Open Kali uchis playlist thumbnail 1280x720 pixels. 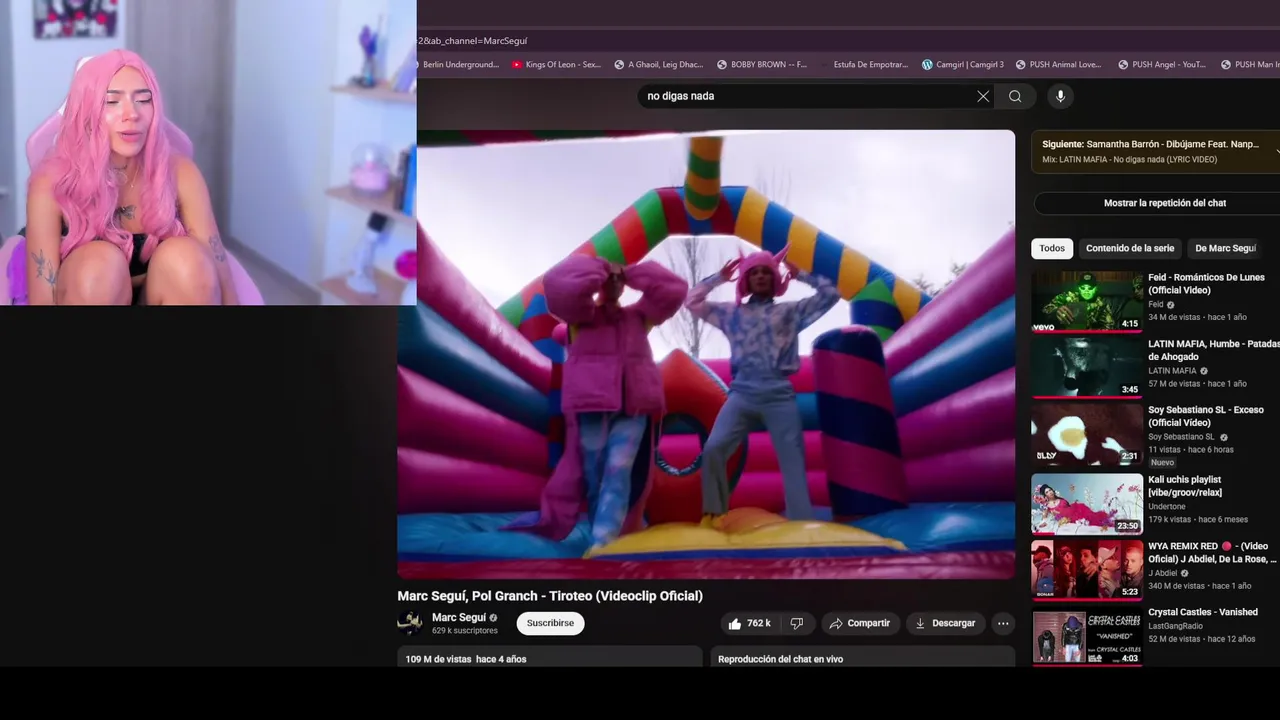point(1087,503)
